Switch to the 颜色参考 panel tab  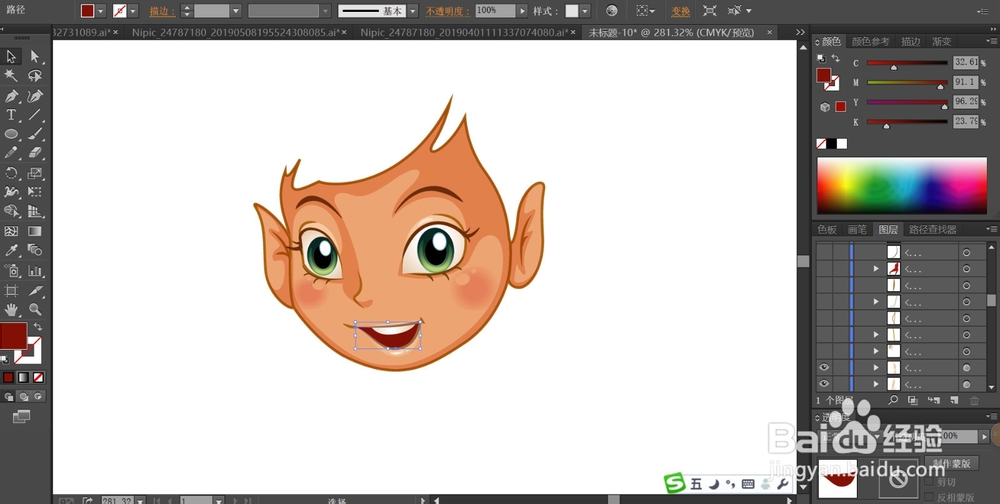coord(871,41)
